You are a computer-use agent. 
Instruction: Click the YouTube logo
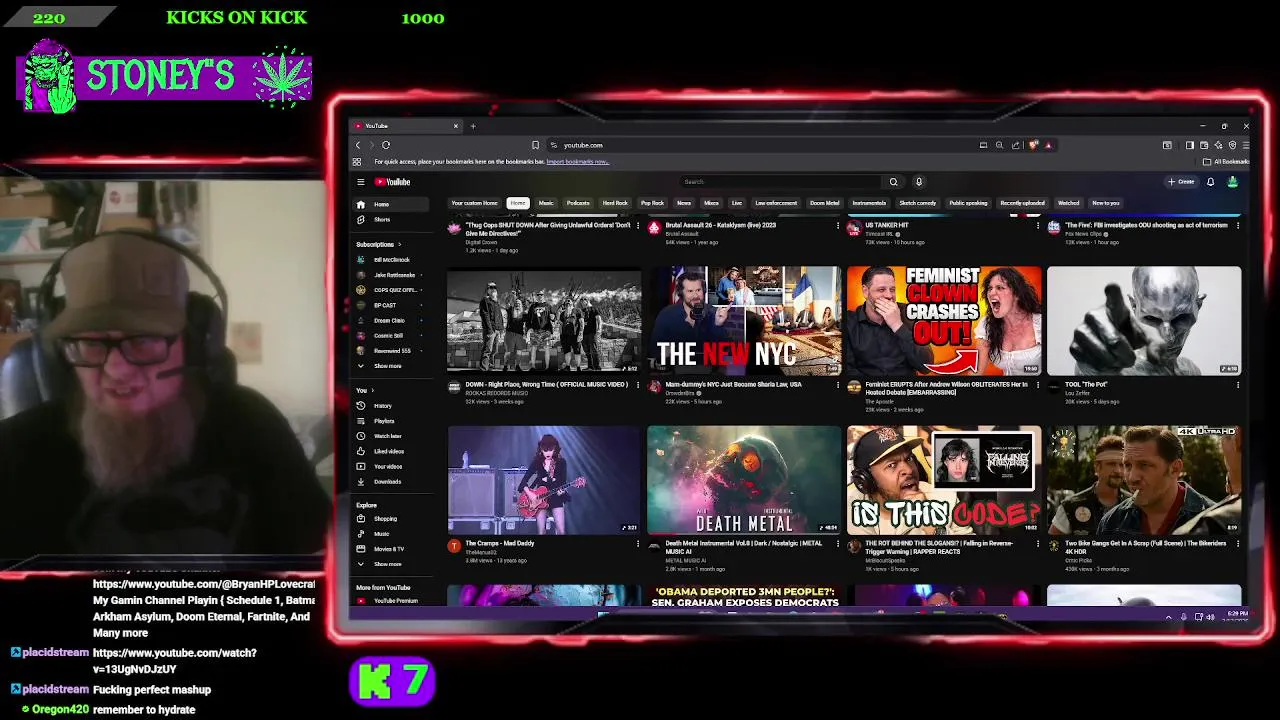pyautogui.click(x=393, y=182)
